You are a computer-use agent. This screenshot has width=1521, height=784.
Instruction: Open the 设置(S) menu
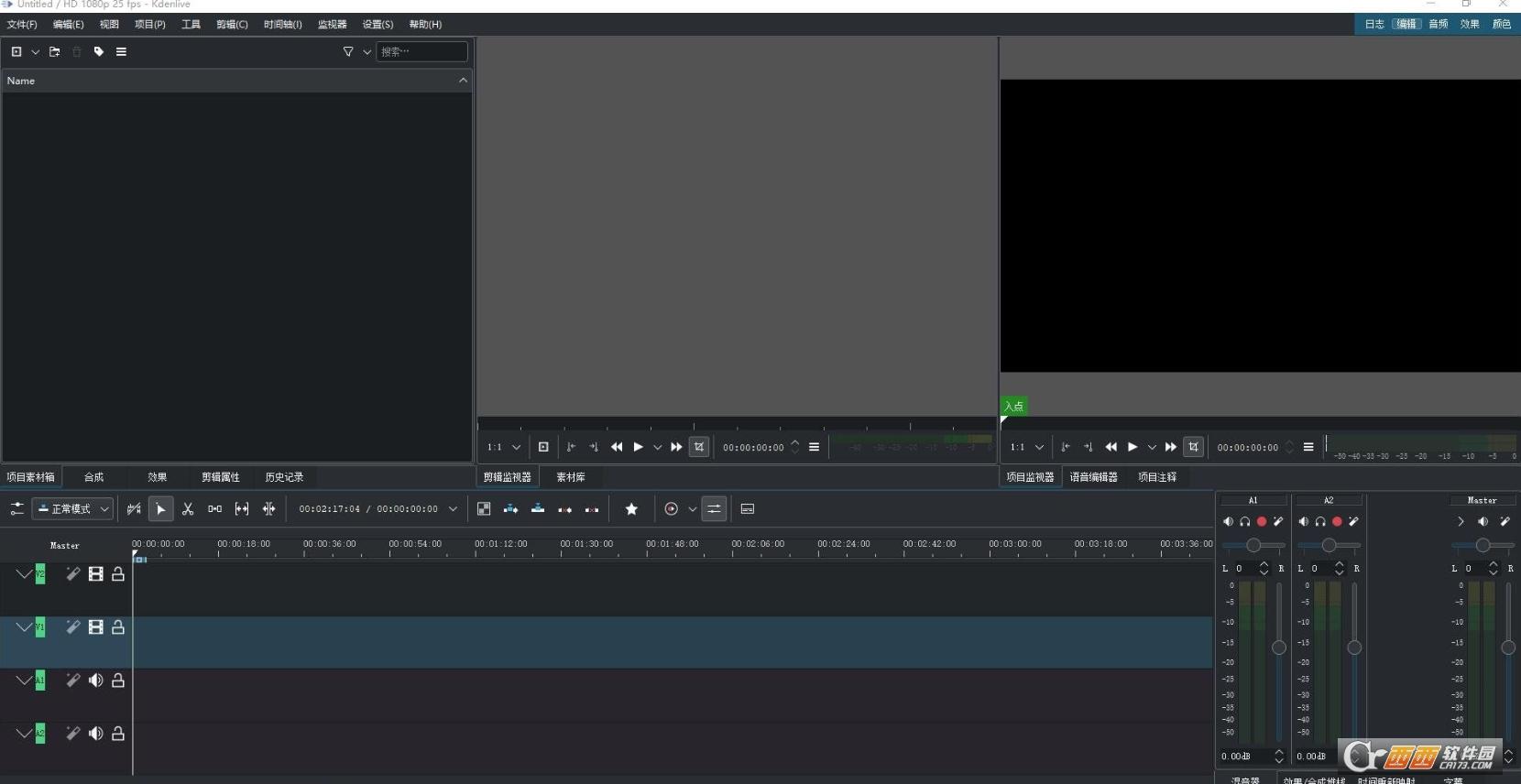378,25
